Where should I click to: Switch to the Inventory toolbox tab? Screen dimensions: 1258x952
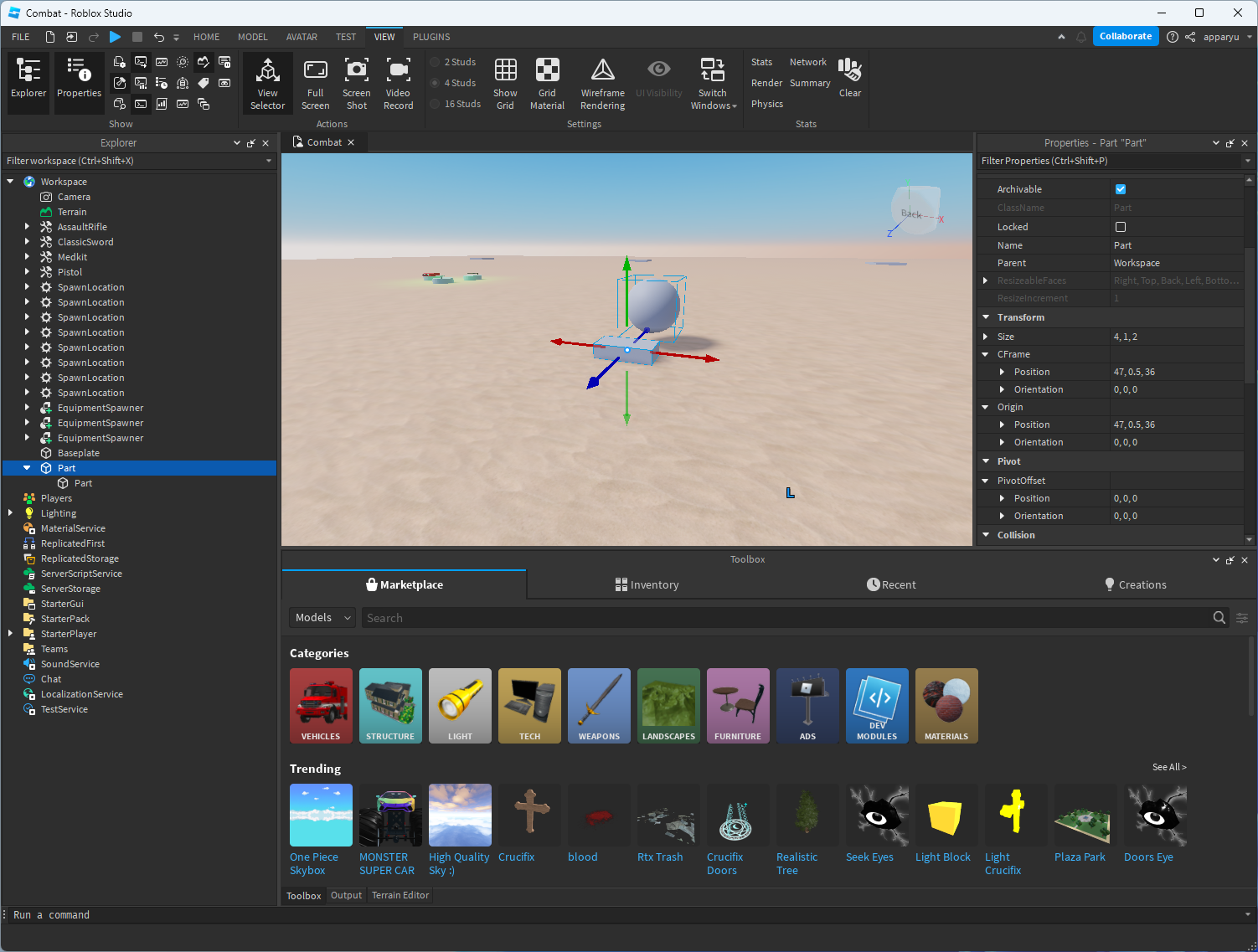(647, 584)
